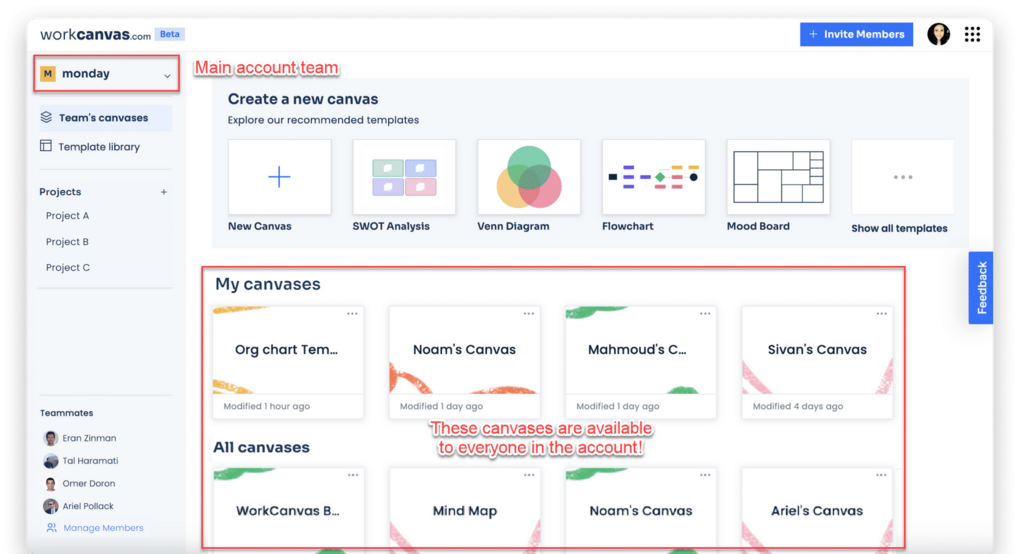Add a new project with plus icon
Screen dimensions: 1020x554
pyautogui.click(x=164, y=192)
